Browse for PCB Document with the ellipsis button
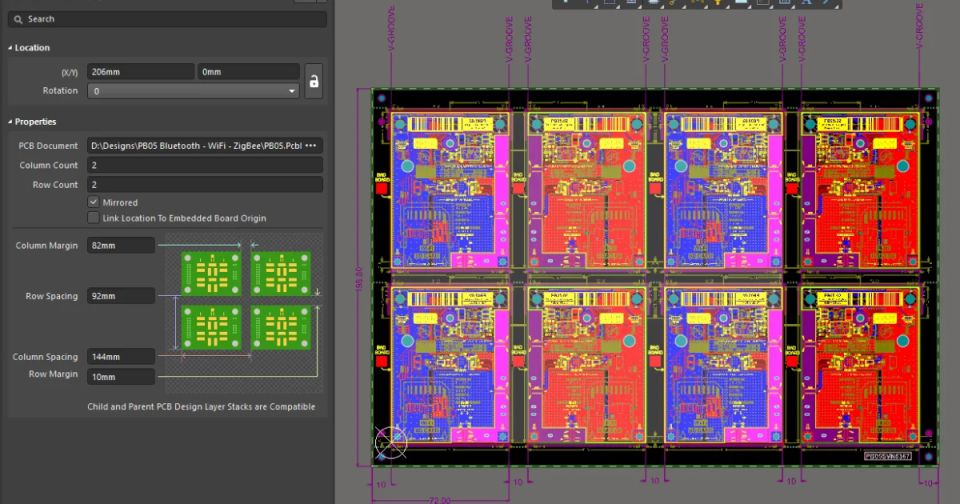The image size is (960, 504). point(310,146)
